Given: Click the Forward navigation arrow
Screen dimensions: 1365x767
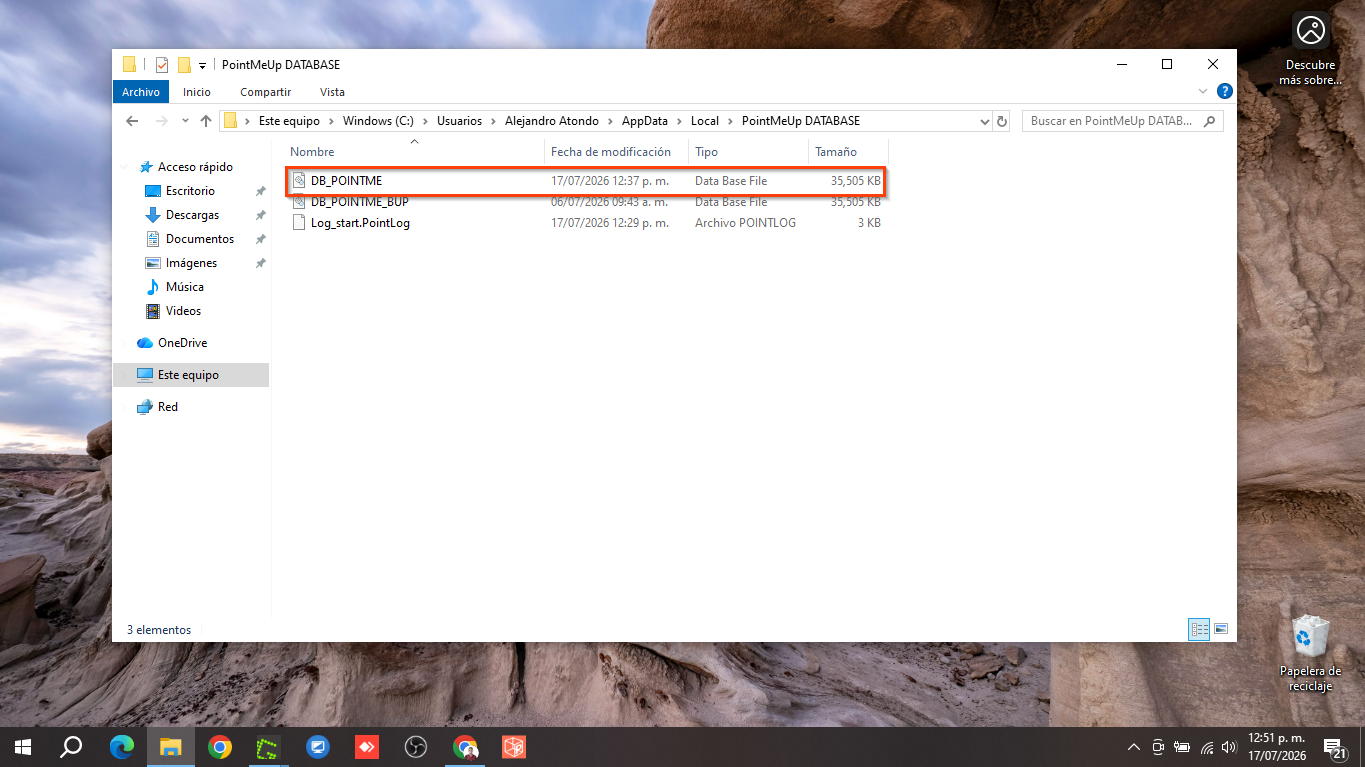Looking at the screenshot, I should point(160,121).
